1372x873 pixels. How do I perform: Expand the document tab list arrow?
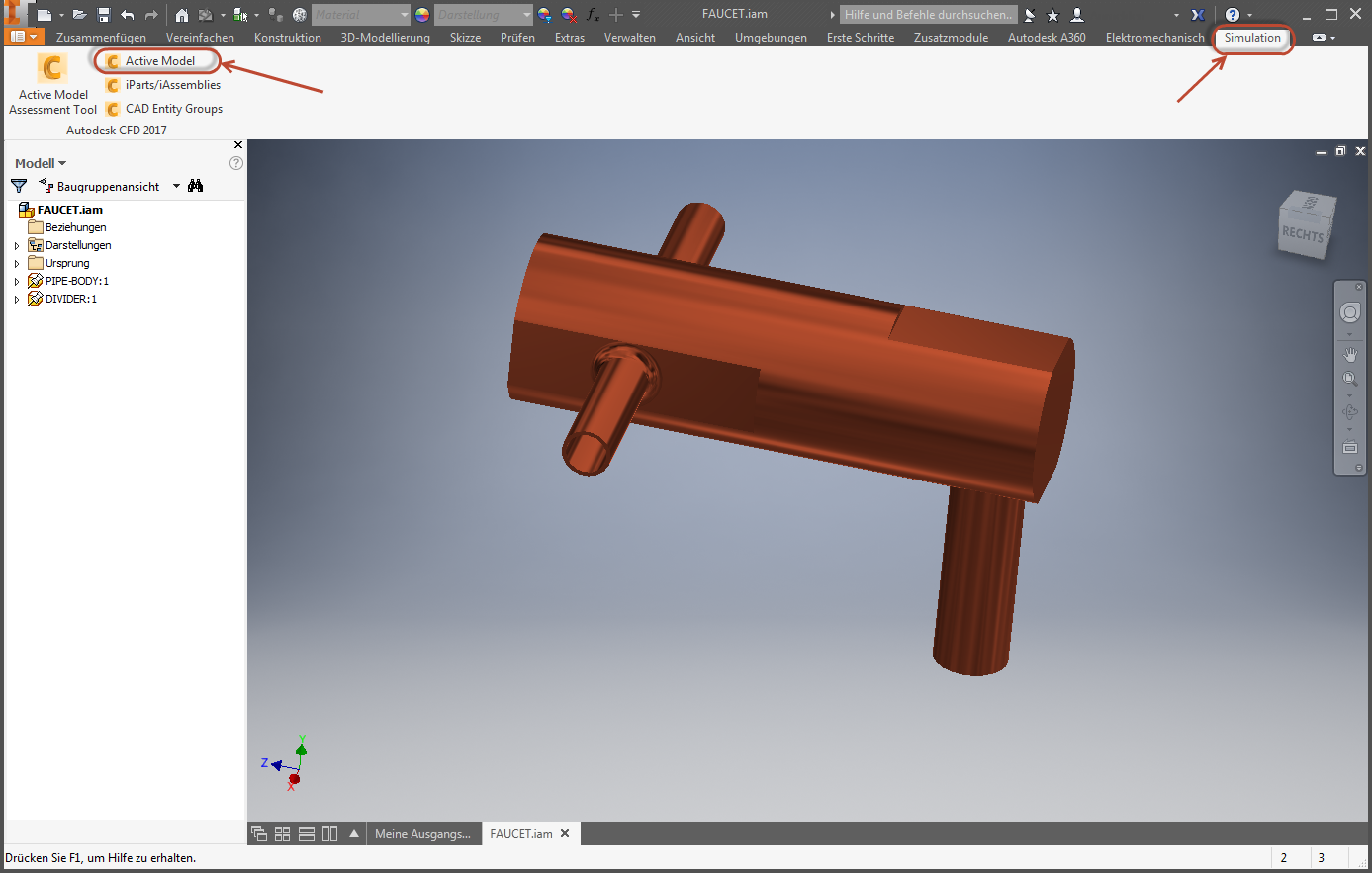point(354,833)
